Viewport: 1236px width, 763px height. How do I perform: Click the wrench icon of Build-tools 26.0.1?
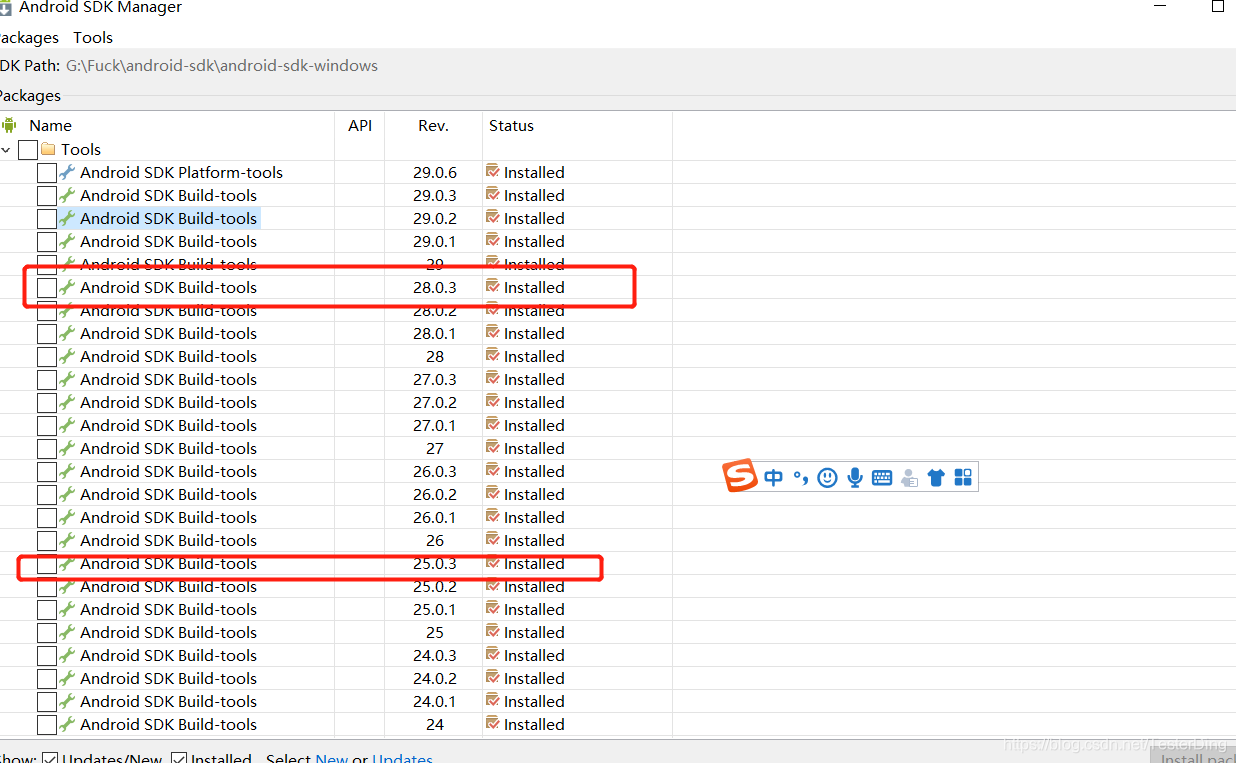67,517
